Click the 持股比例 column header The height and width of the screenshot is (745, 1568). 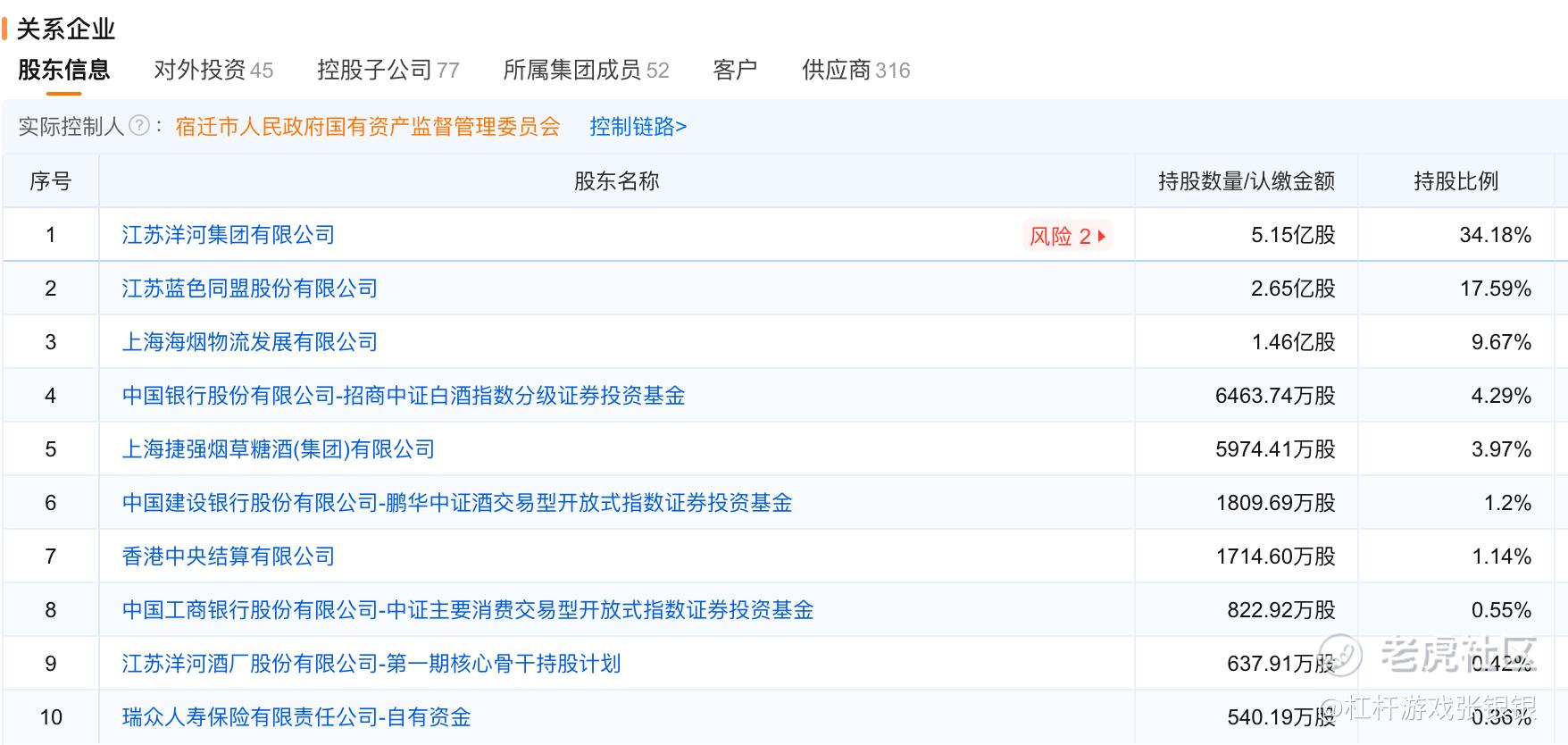(1456, 181)
